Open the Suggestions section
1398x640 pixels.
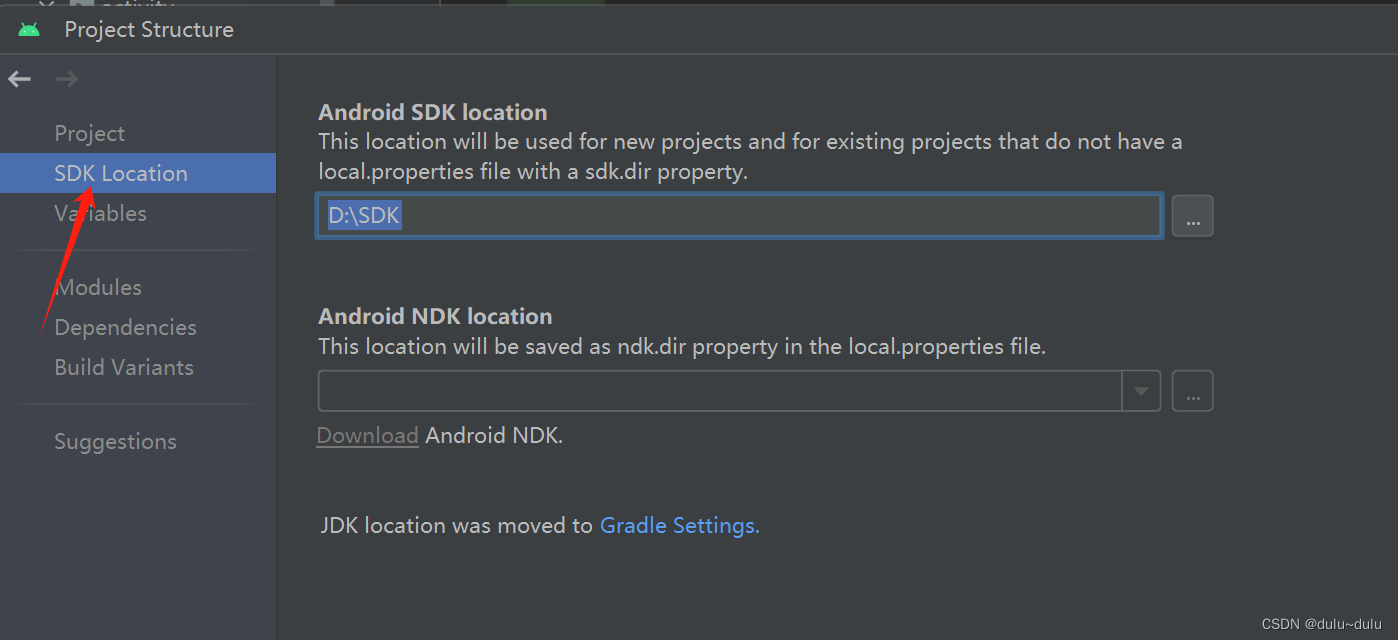(x=115, y=441)
